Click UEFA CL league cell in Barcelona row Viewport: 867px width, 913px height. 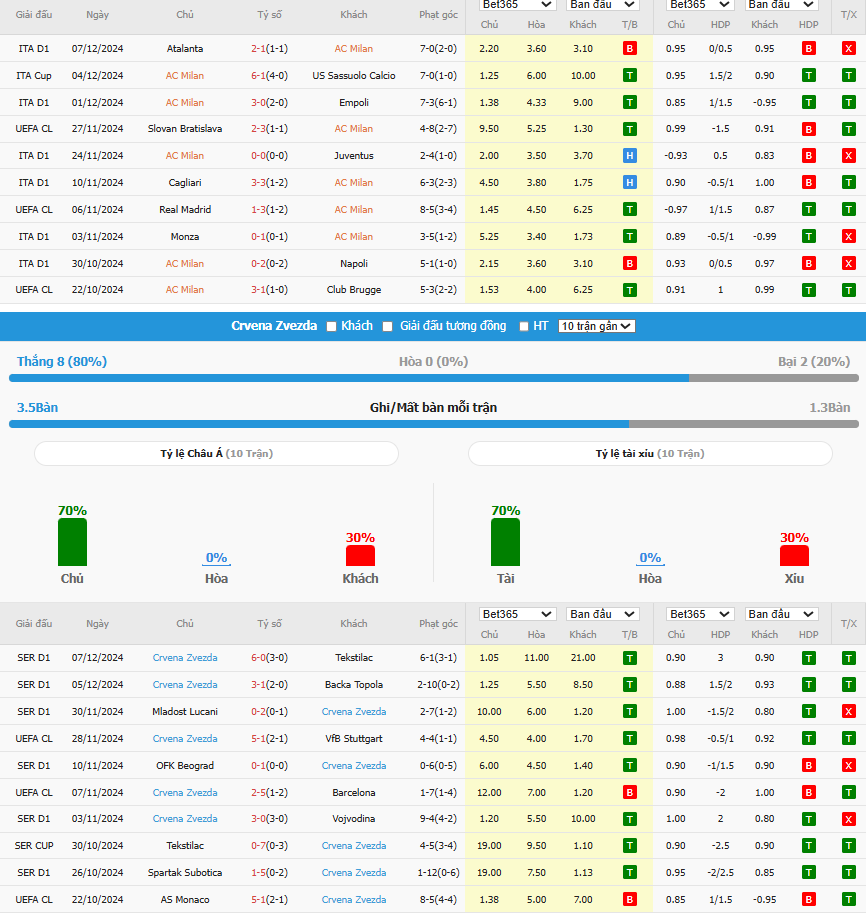[x=34, y=793]
